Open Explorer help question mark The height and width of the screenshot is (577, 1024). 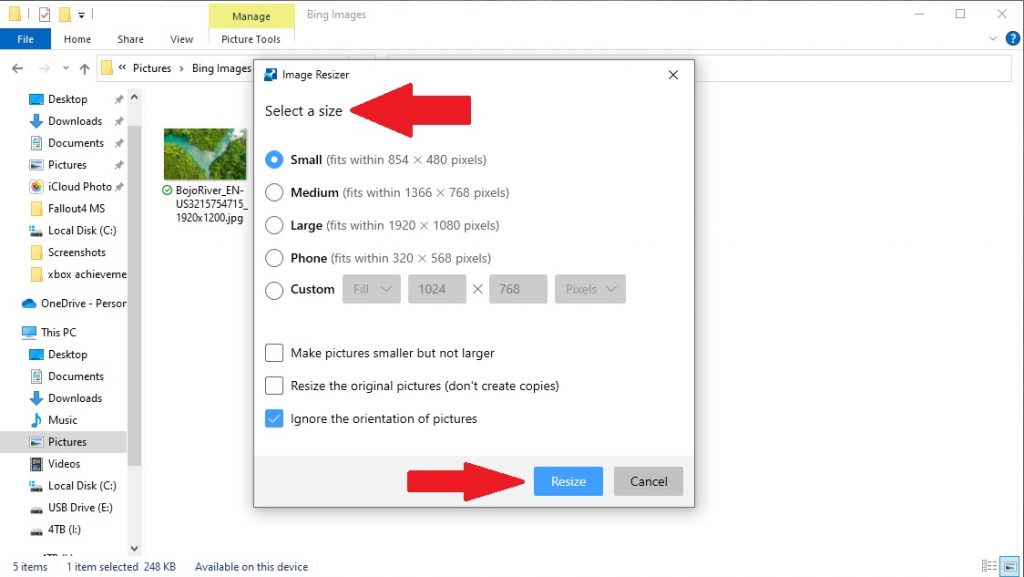[x=1012, y=39]
